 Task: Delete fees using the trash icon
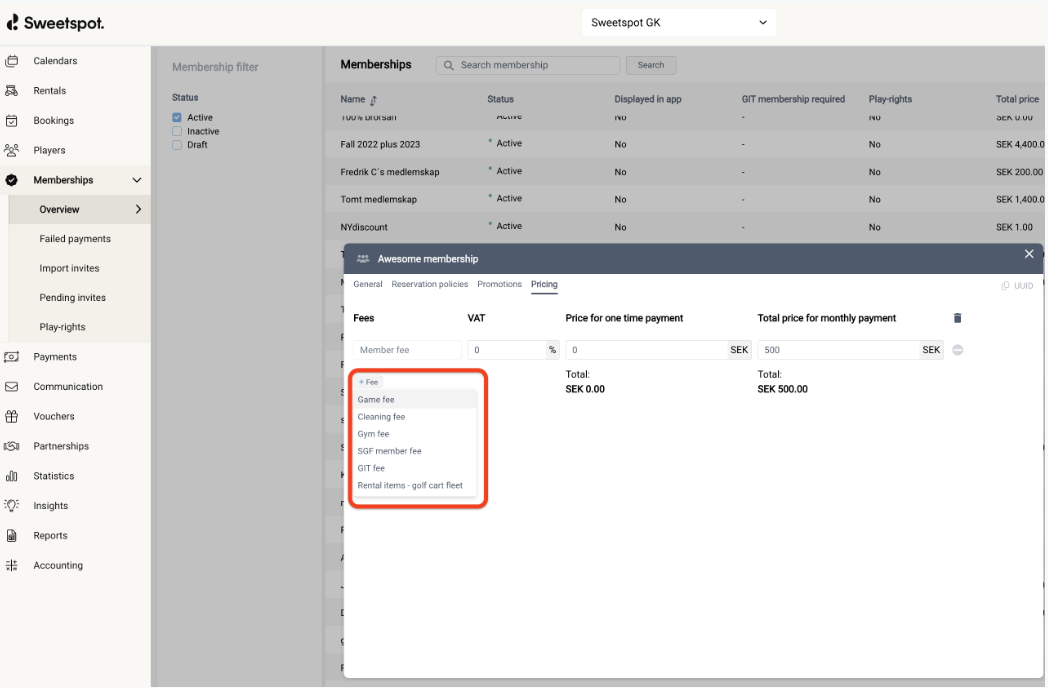click(957, 318)
